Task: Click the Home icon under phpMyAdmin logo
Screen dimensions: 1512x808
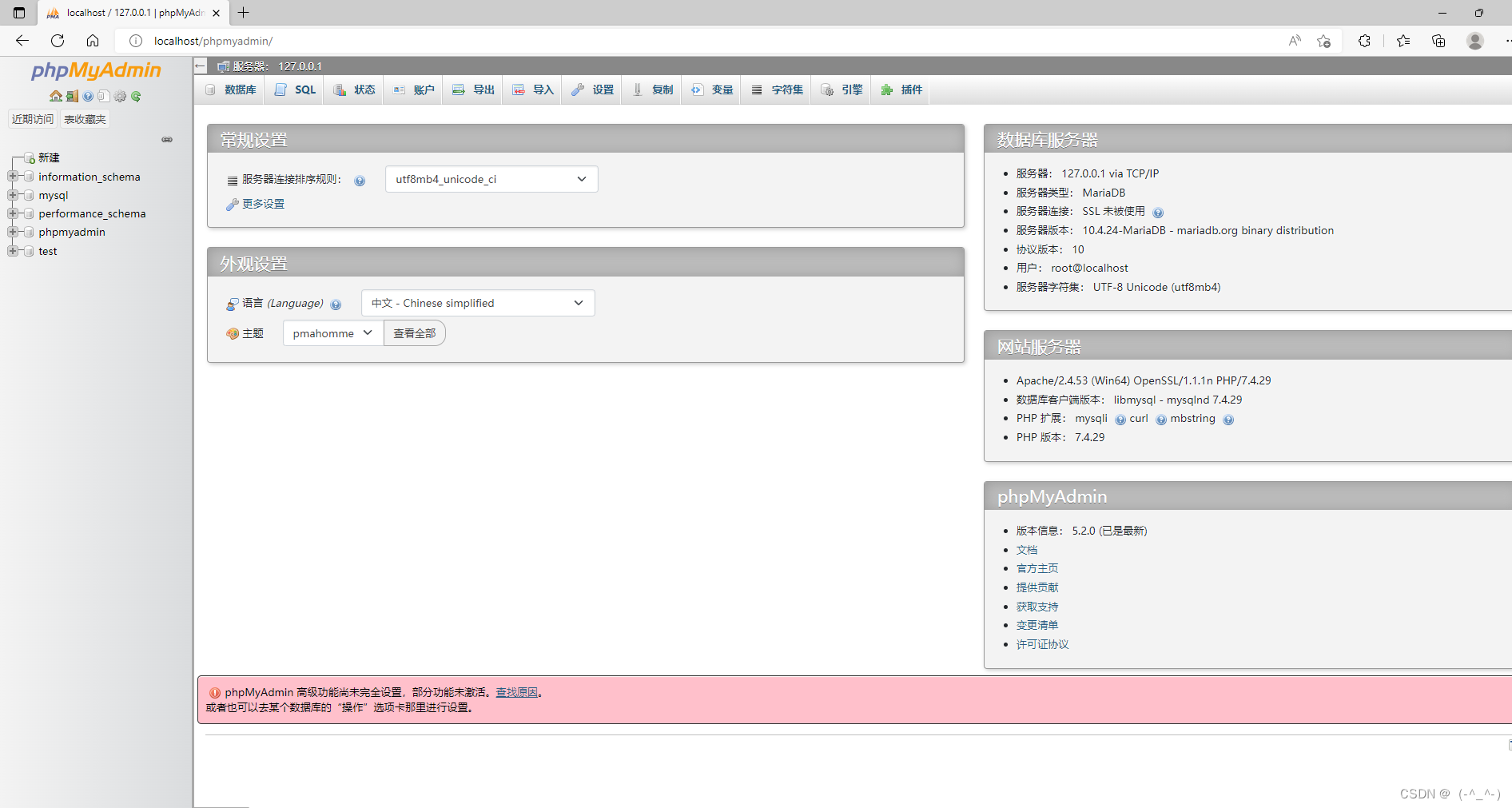Action: 55,96
